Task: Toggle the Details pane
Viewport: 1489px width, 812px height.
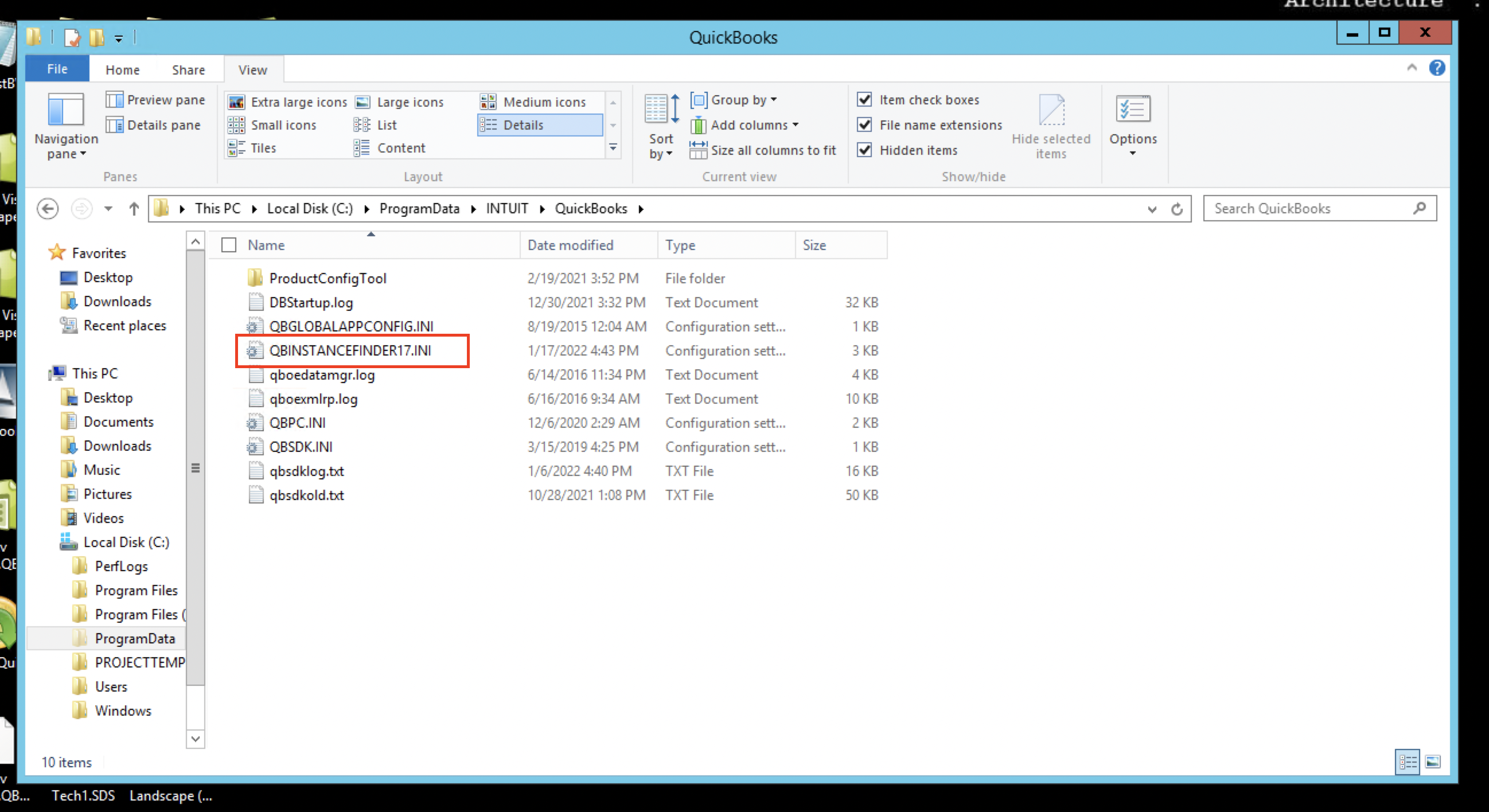Action: [153, 125]
